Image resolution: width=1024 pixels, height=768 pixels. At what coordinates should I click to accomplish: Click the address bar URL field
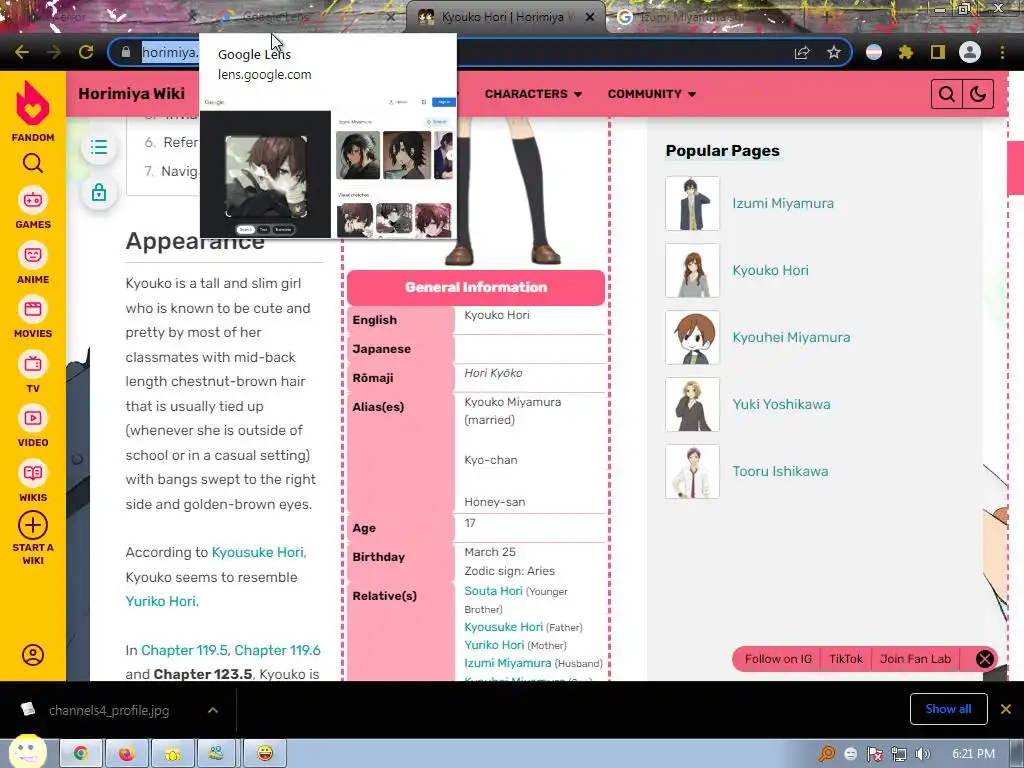[480, 52]
